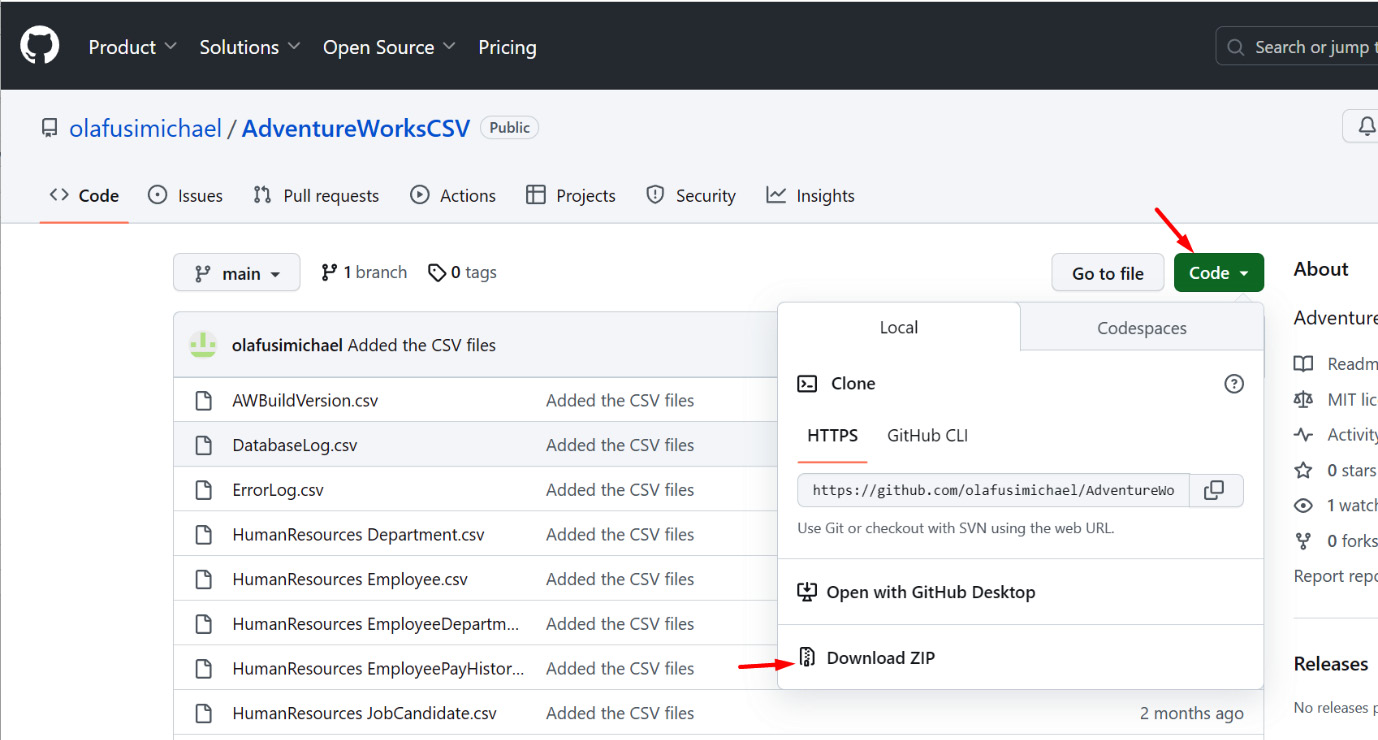
Task: Click the file icon beside HumanResources Department.csv
Action: tap(204, 534)
